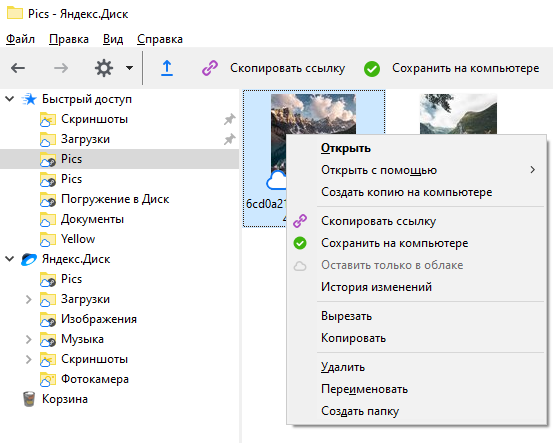Select Удалить in the context menu
The width and height of the screenshot is (553, 443).
click(343, 367)
